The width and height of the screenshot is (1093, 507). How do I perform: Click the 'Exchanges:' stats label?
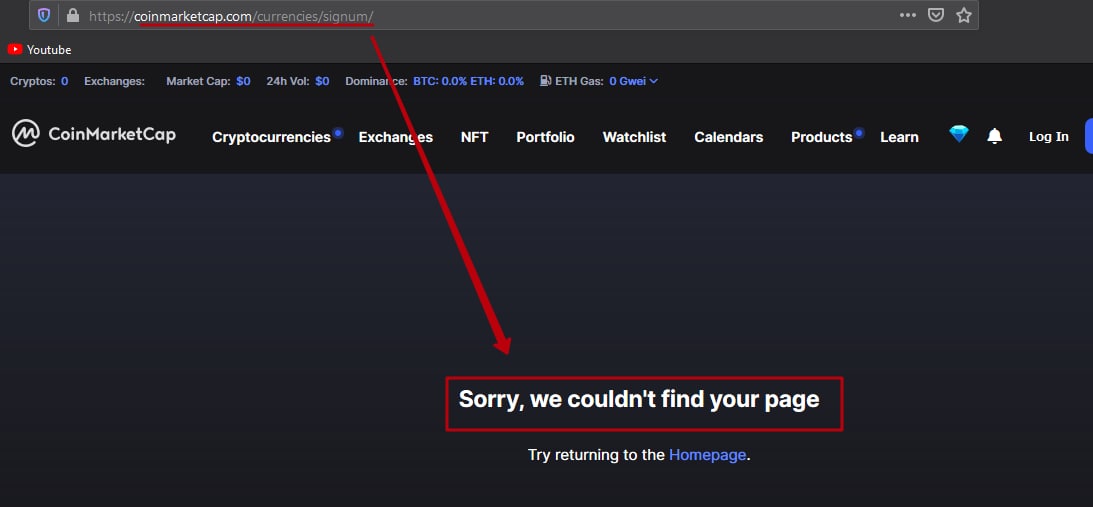point(114,81)
